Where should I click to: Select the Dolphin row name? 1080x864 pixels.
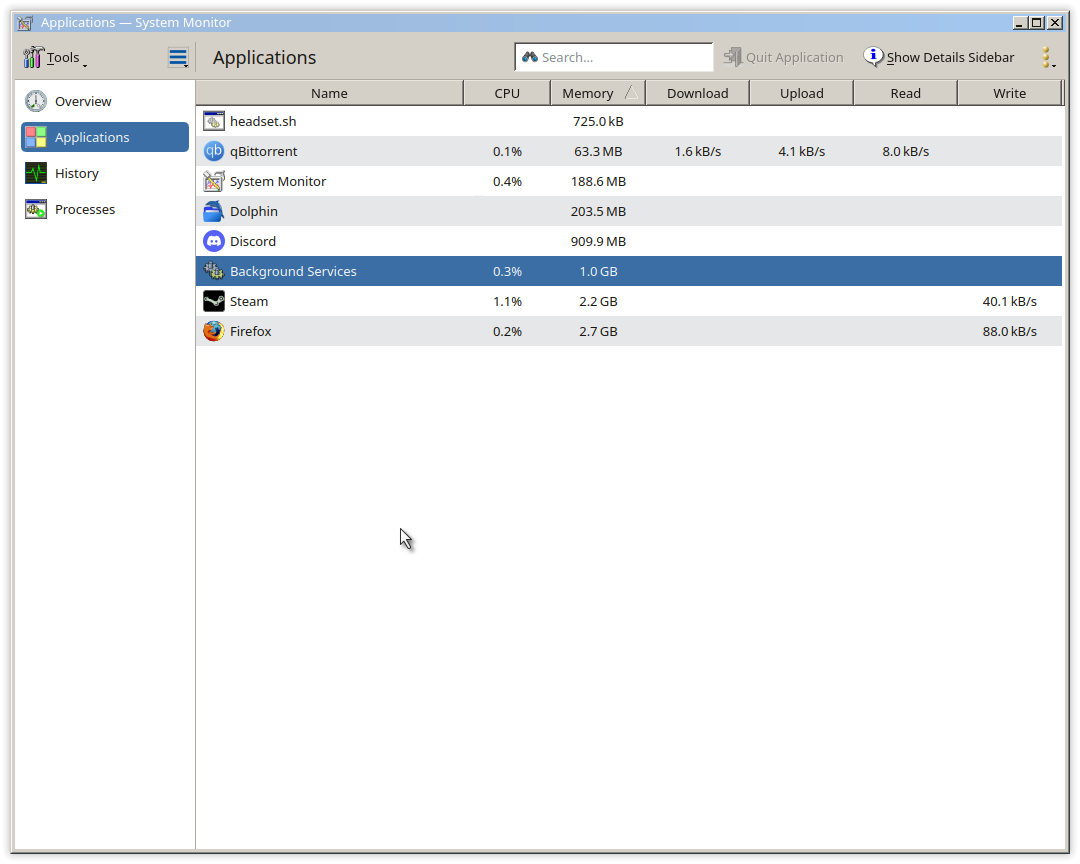click(x=254, y=212)
